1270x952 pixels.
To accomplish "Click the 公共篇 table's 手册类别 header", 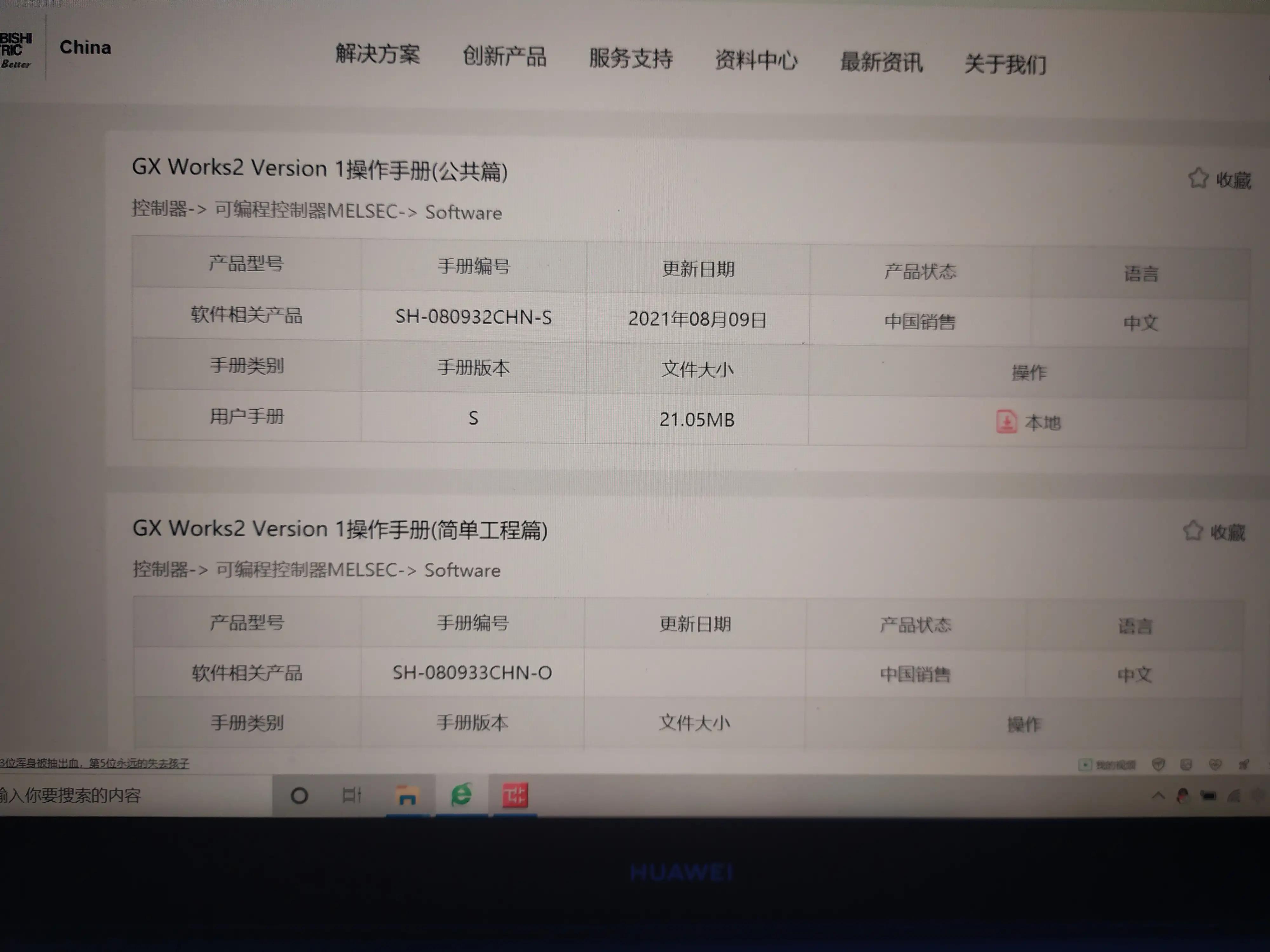I will coord(247,366).
